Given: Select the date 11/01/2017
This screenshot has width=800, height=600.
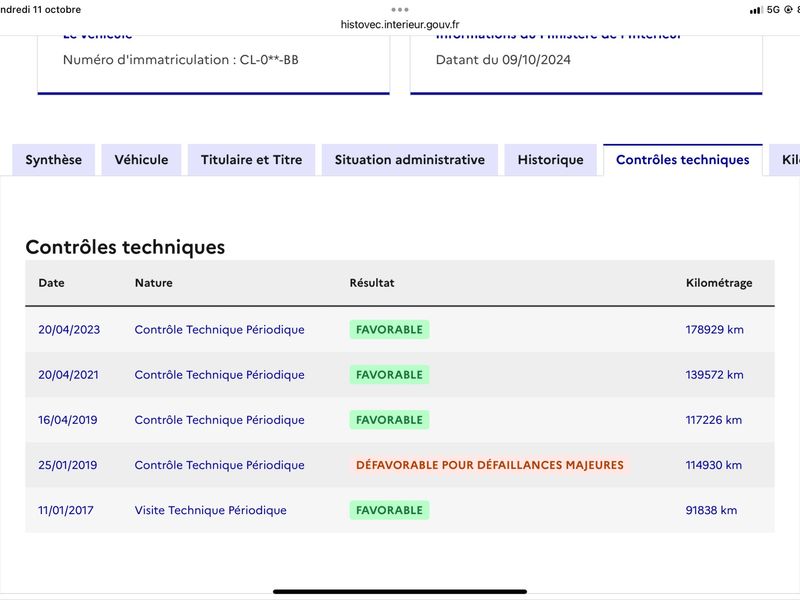Looking at the screenshot, I should 66,510.
